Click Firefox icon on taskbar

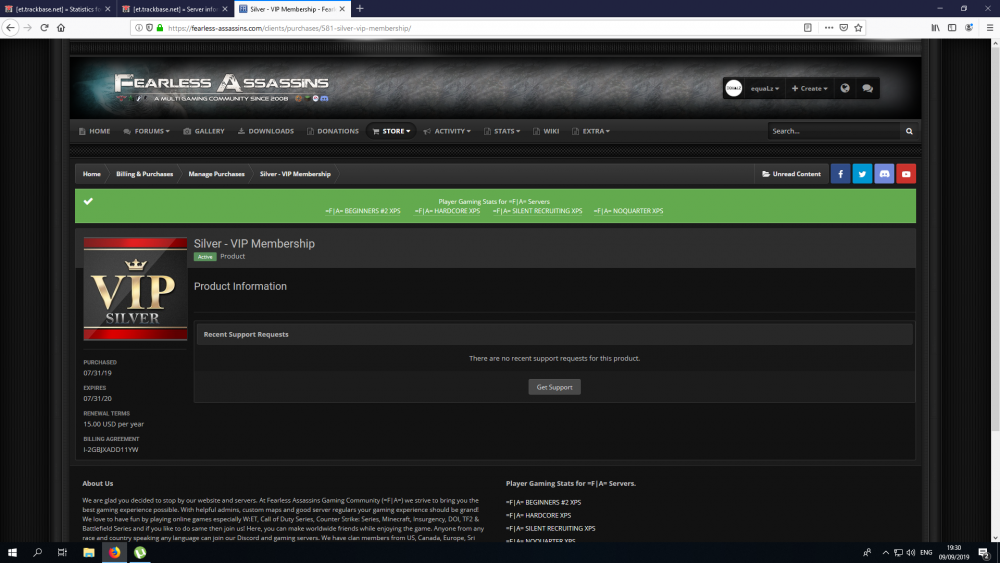114,552
